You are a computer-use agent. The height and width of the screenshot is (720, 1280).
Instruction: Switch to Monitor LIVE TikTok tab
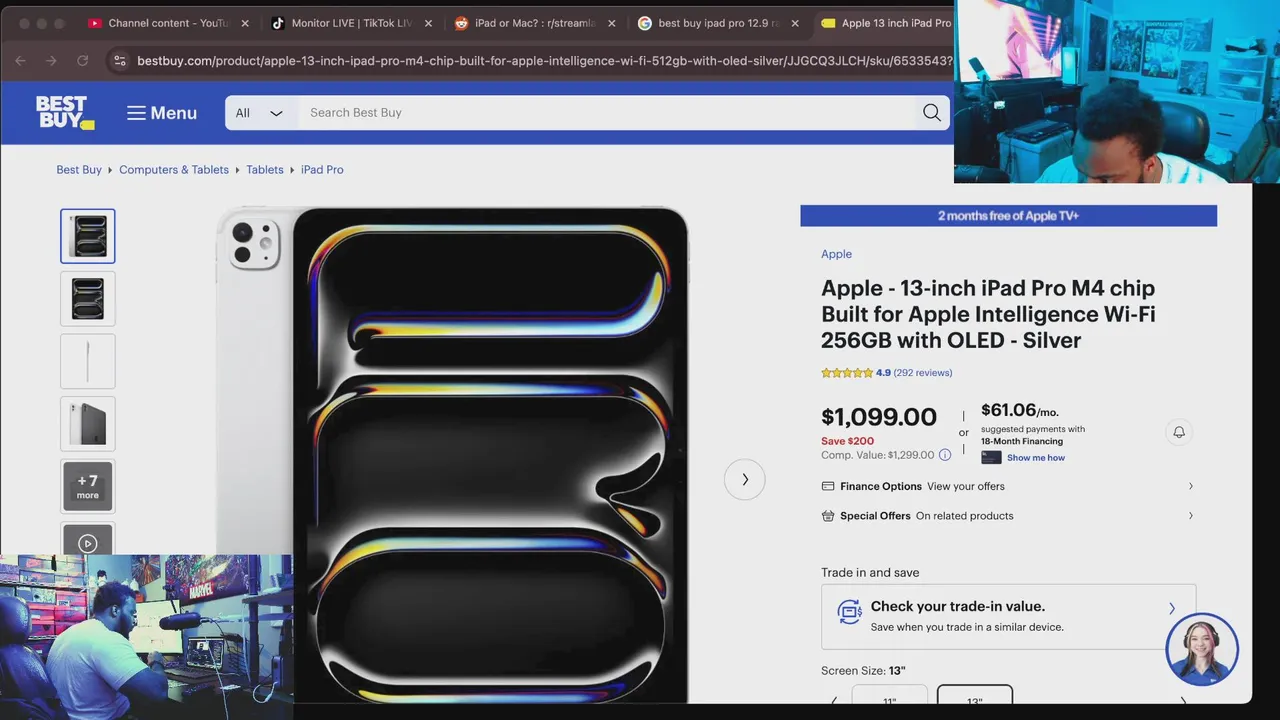tap(342, 23)
